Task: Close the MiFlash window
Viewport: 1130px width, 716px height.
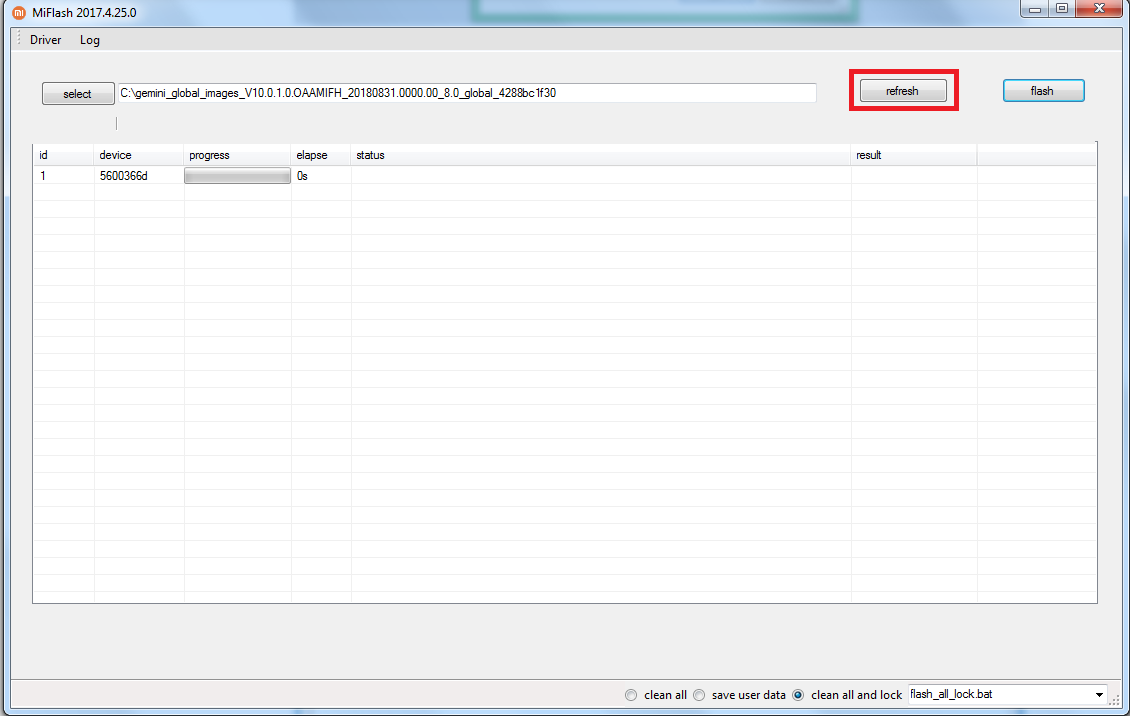Action: (x=1100, y=9)
